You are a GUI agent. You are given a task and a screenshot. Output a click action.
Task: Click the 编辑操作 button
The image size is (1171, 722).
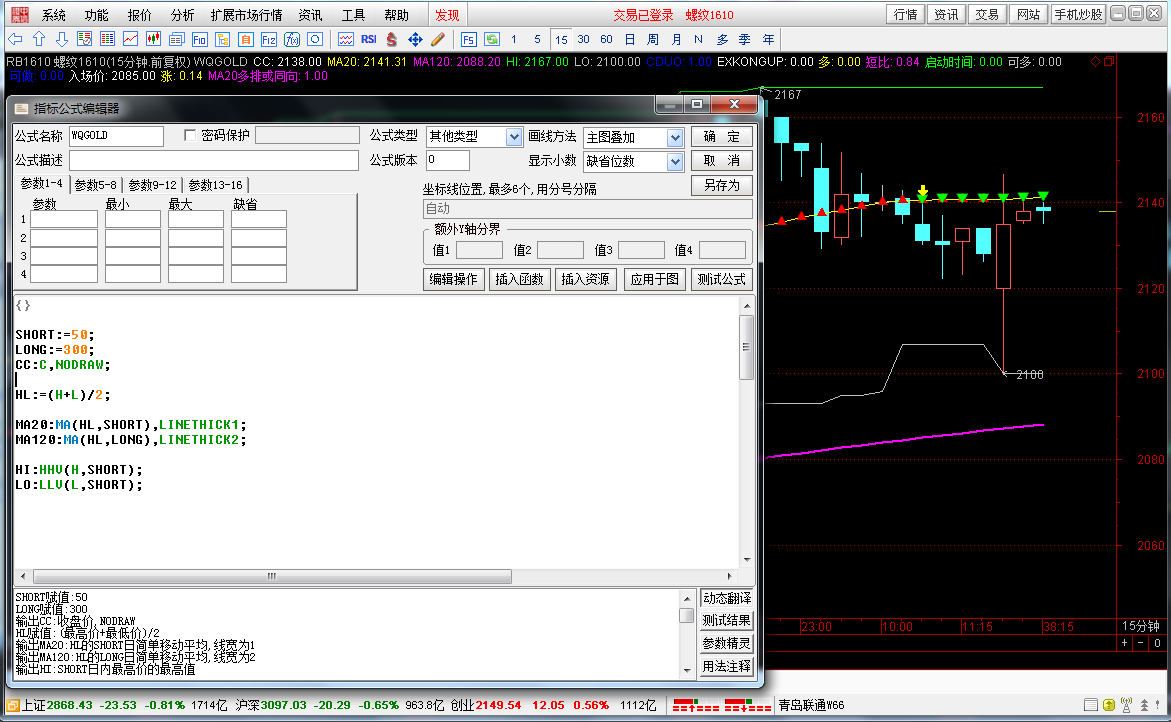pyautogui.click(x=453, y=279)
